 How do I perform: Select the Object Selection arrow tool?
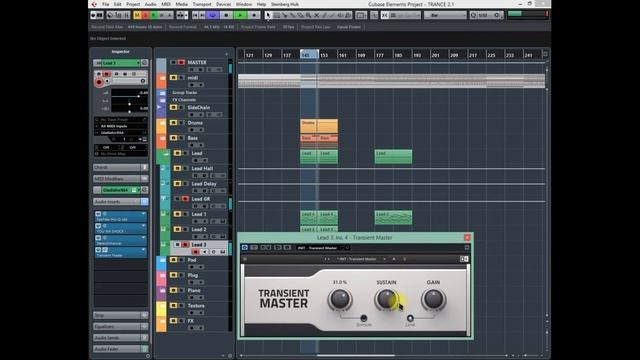click(x=268, y=15)
